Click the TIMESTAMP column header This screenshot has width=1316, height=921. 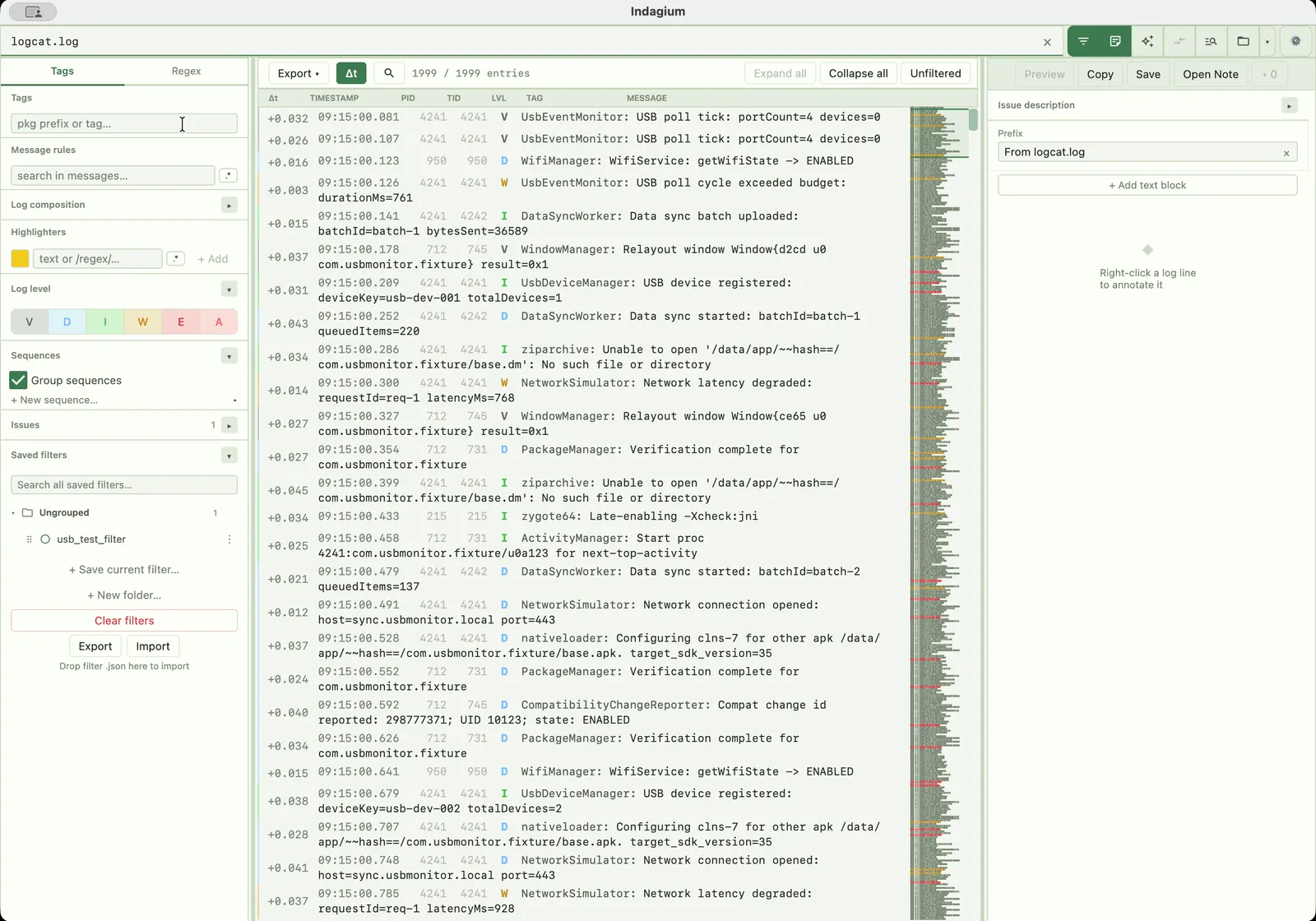pyautogui.click(x=334, y=98)
